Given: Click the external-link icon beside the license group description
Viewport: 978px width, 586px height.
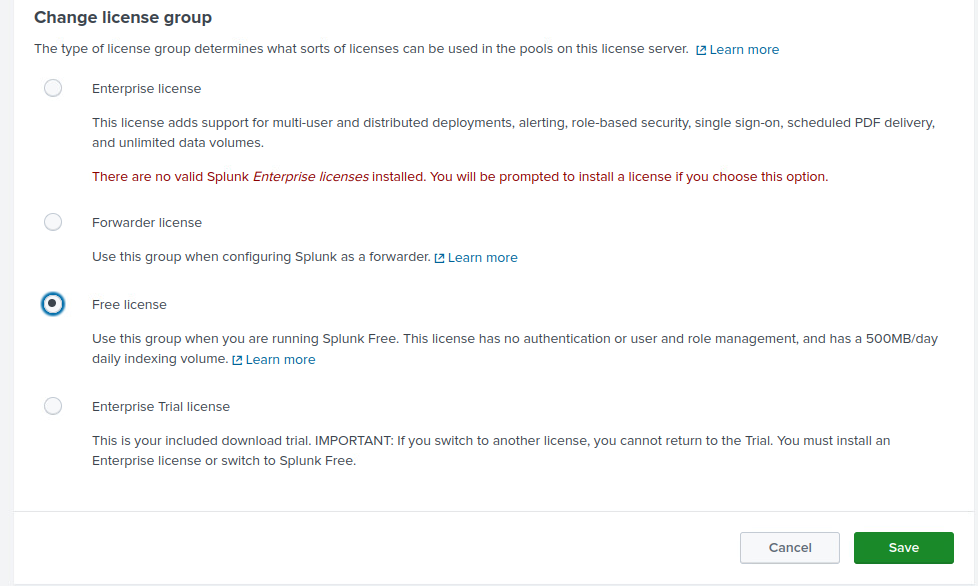Looking at the screenshot, I should coord(701,50).
